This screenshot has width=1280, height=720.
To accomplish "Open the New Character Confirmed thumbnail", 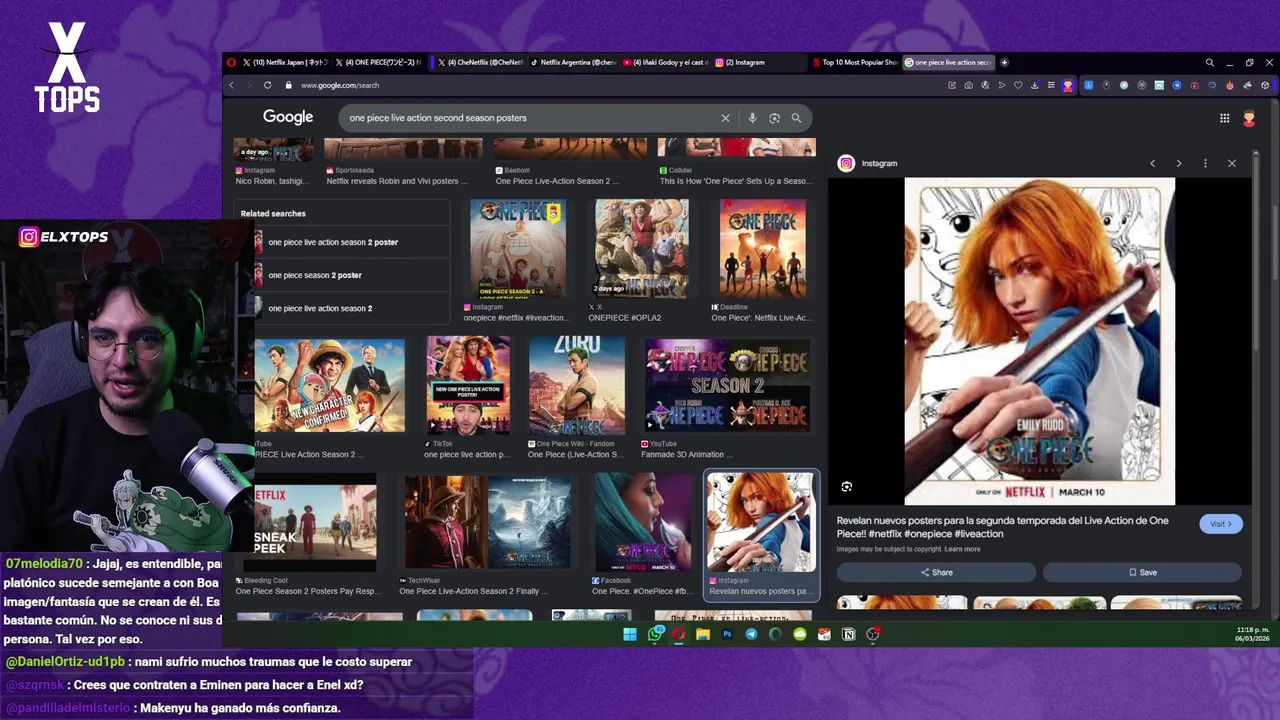I will (x=330, y=385).
